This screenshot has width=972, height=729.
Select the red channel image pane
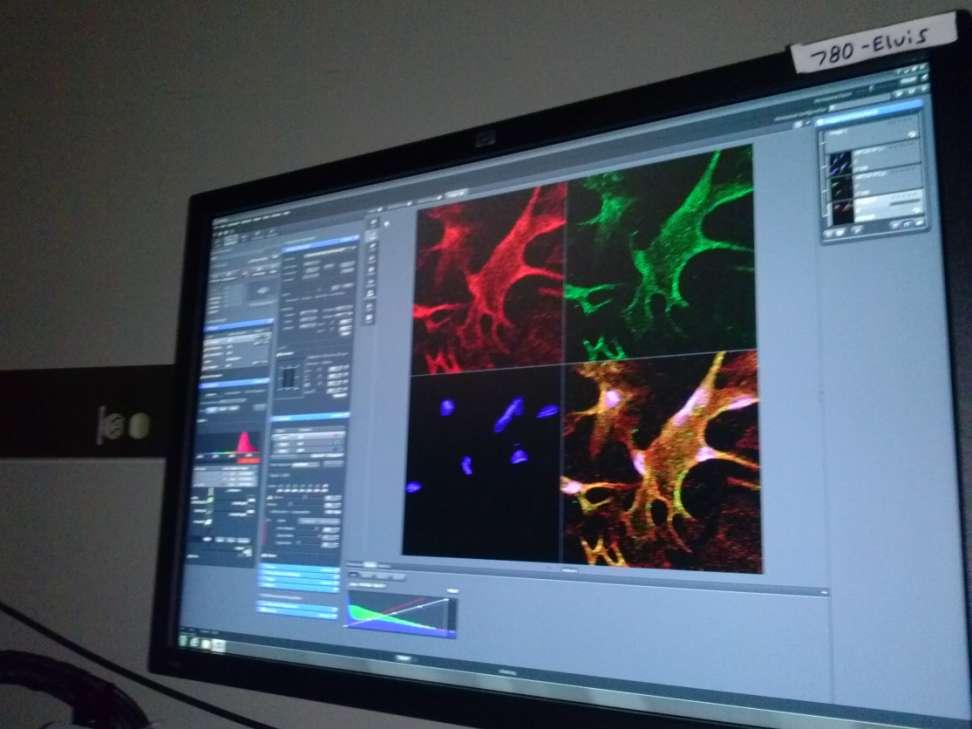pos(490,279)
